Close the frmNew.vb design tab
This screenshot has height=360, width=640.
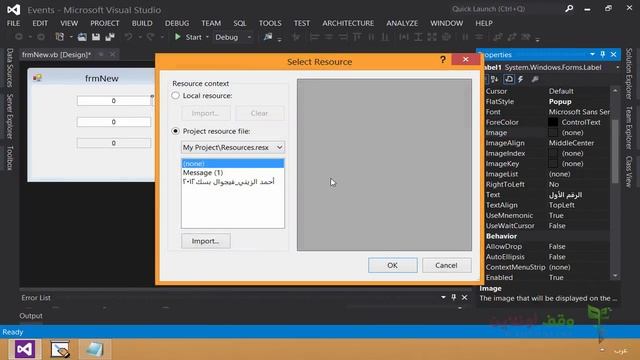pyautogui.click(x=113, y=54)
